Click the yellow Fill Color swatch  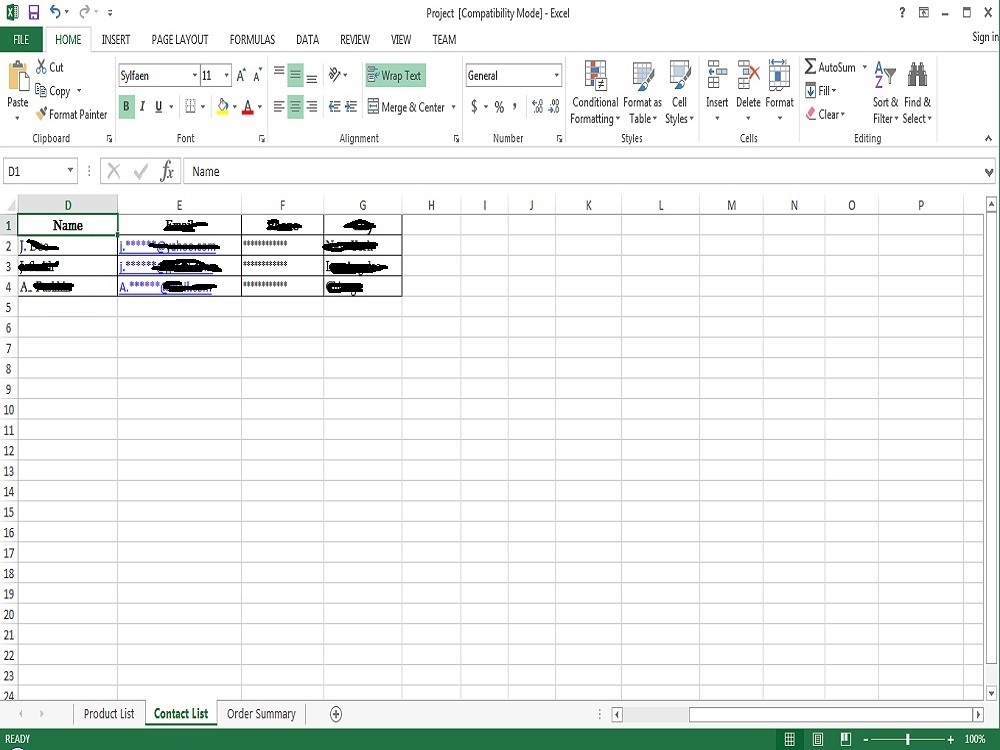pos(223,107)
